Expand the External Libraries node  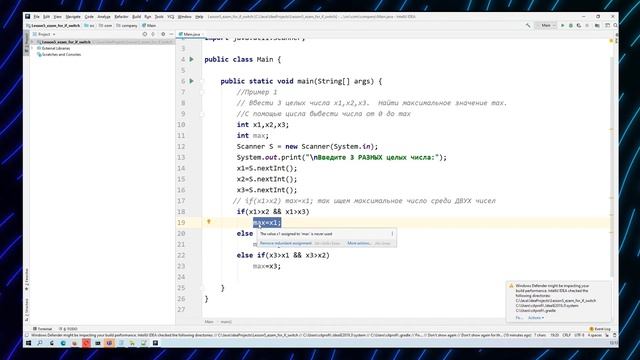tap(33, 48)
